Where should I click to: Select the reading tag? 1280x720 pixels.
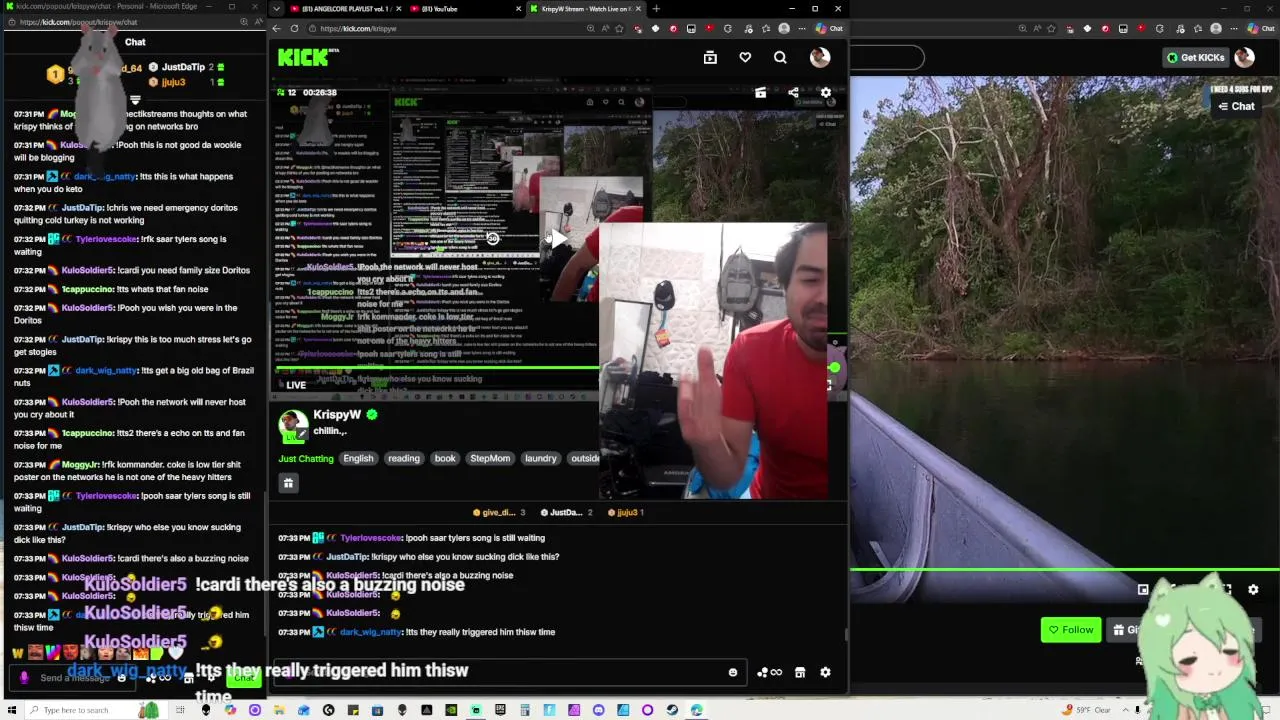pyautogui.click(x=404, y=459)
